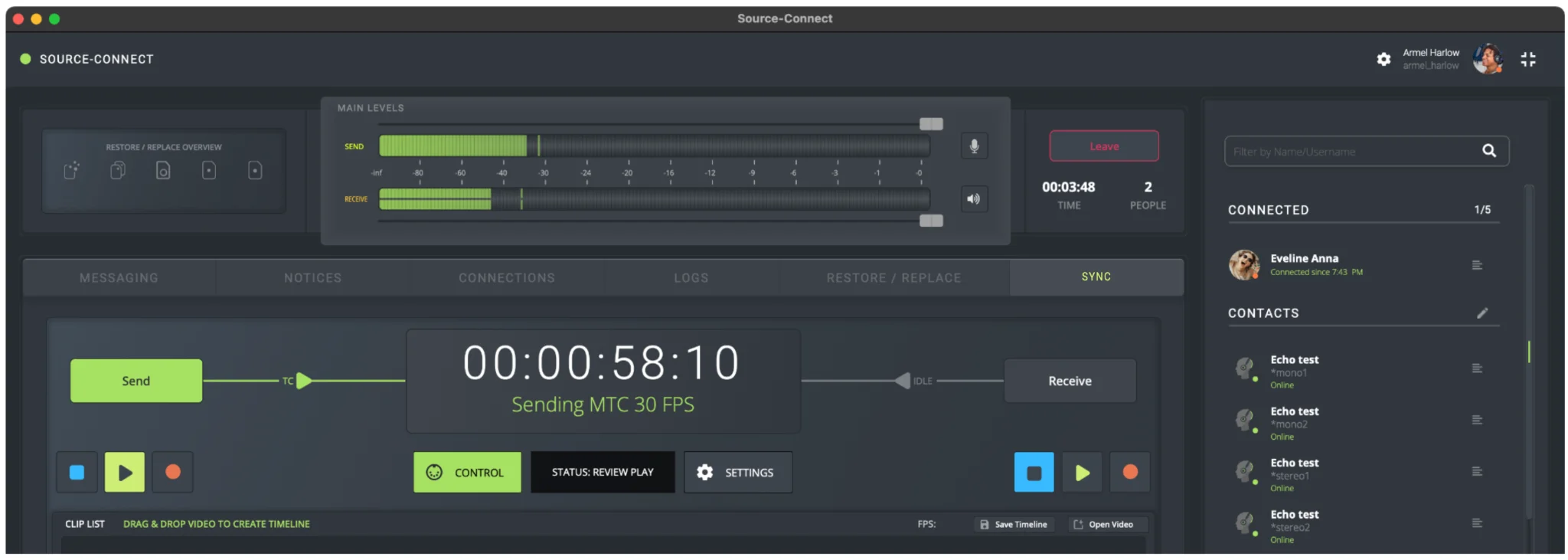The width and height of the screenshot is (1568, 560).
Task: Click the file icon with ring in Restore/Replace Overview
Action: tap(163, 170)
